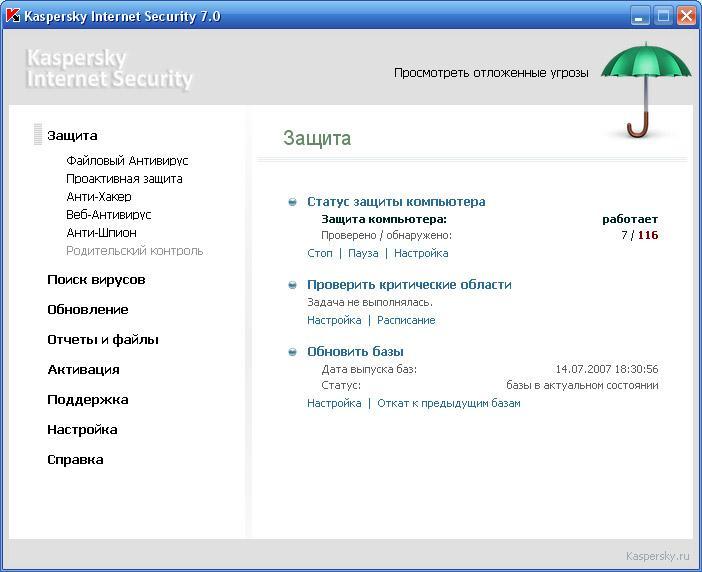
Task: Click bullet icon beside Обновить базы
Action: tap(292, 352)
